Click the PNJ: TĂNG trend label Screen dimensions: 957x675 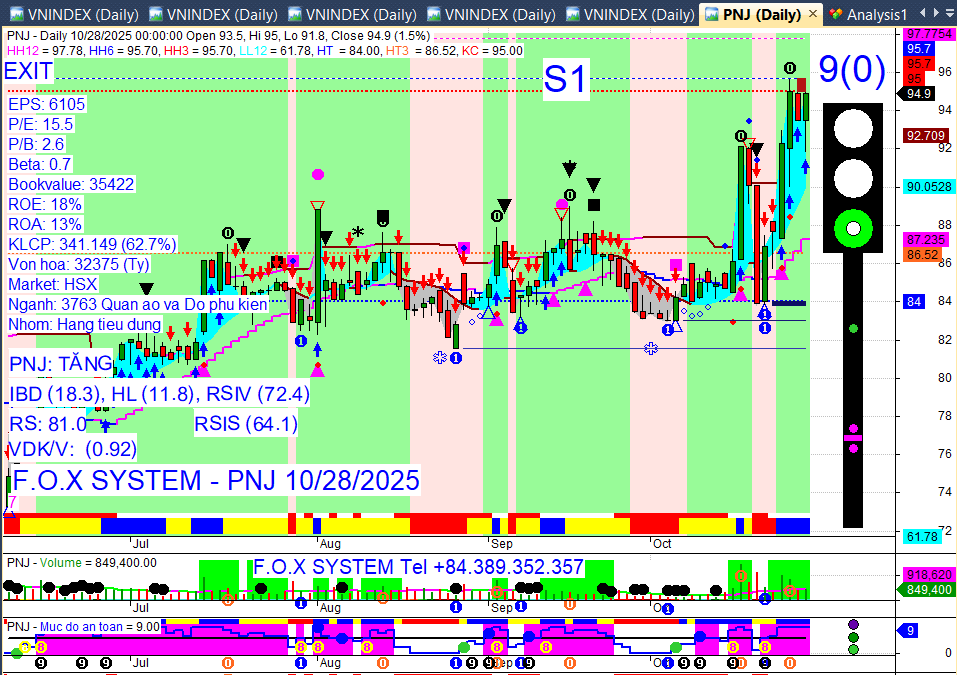(x=61, y=364)
